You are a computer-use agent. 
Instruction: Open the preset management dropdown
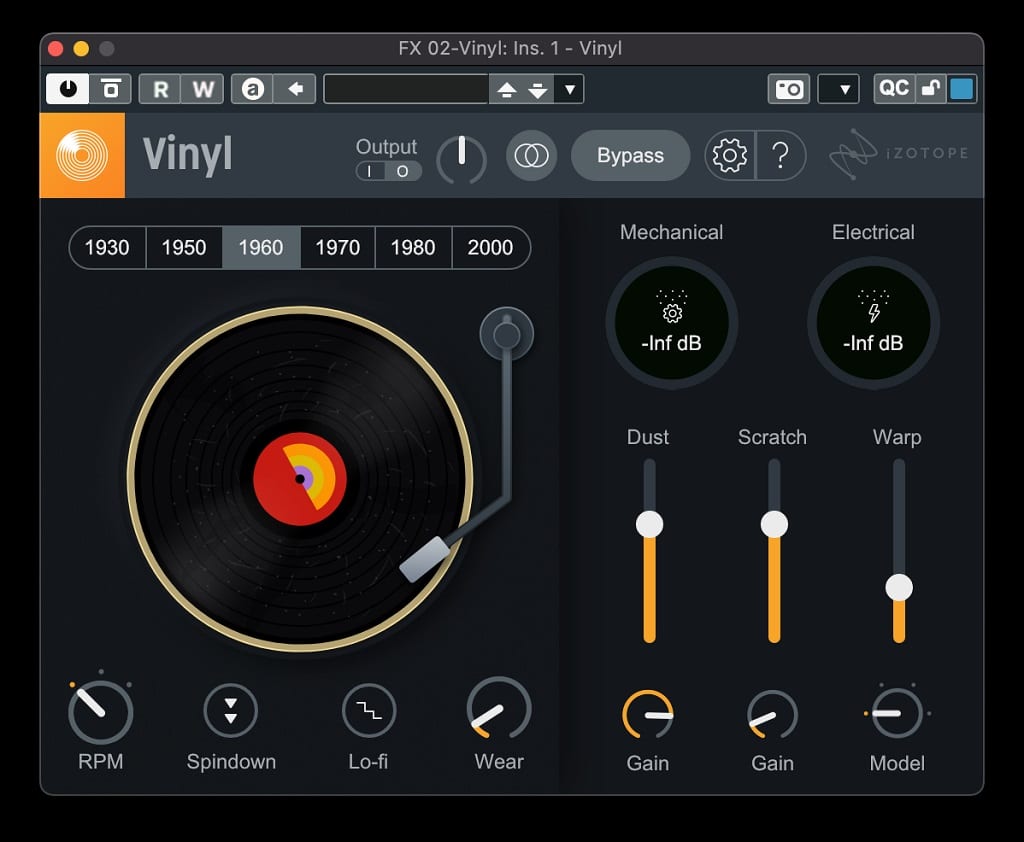569,89
